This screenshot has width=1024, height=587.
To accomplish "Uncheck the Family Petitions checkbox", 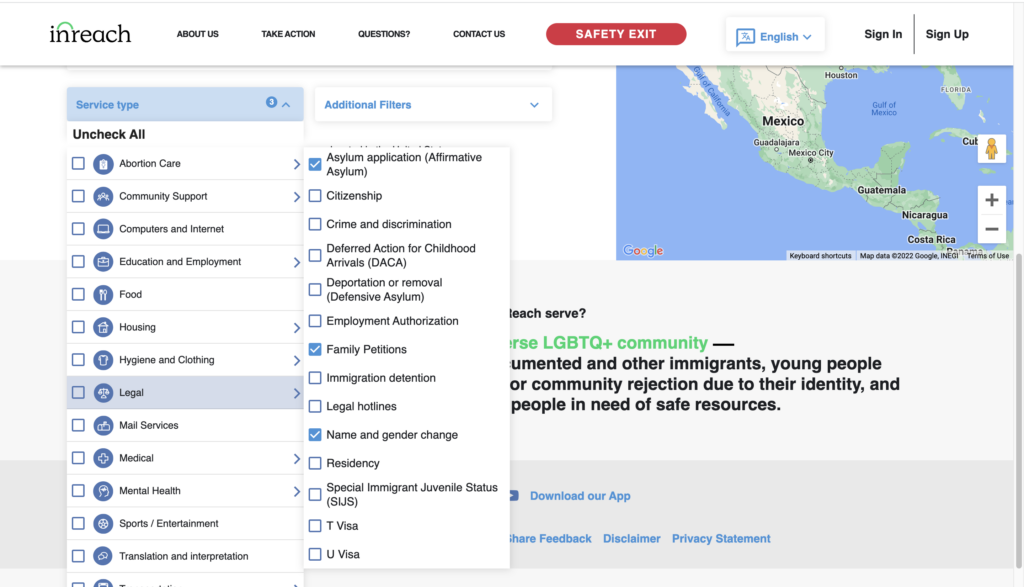I will click(315, 349).
